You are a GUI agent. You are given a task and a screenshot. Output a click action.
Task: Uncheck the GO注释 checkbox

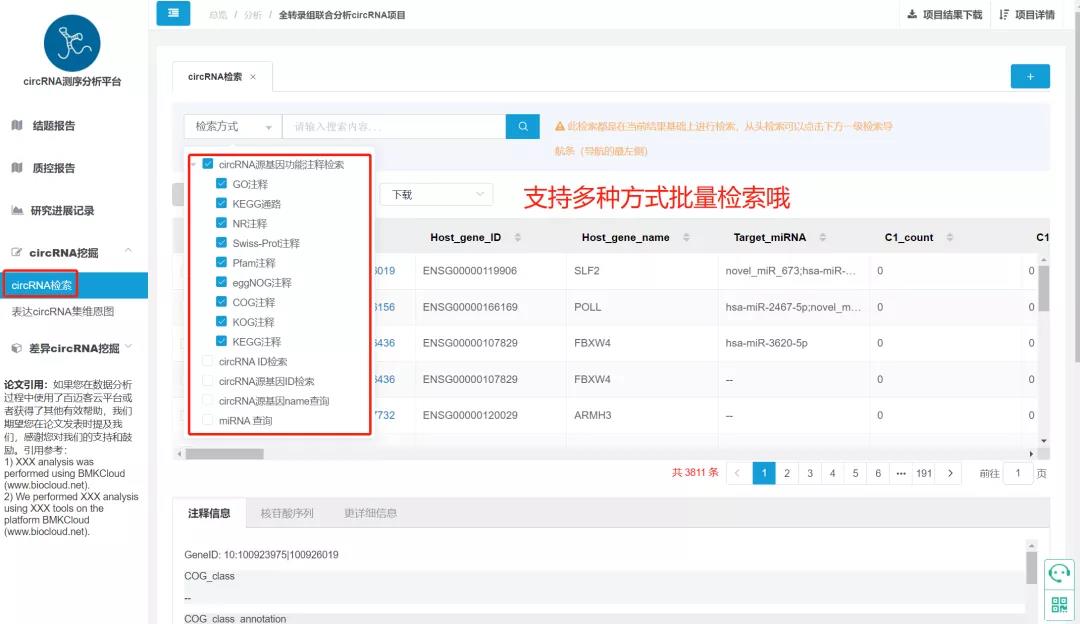pyautogui.click(x=222, y=184)
